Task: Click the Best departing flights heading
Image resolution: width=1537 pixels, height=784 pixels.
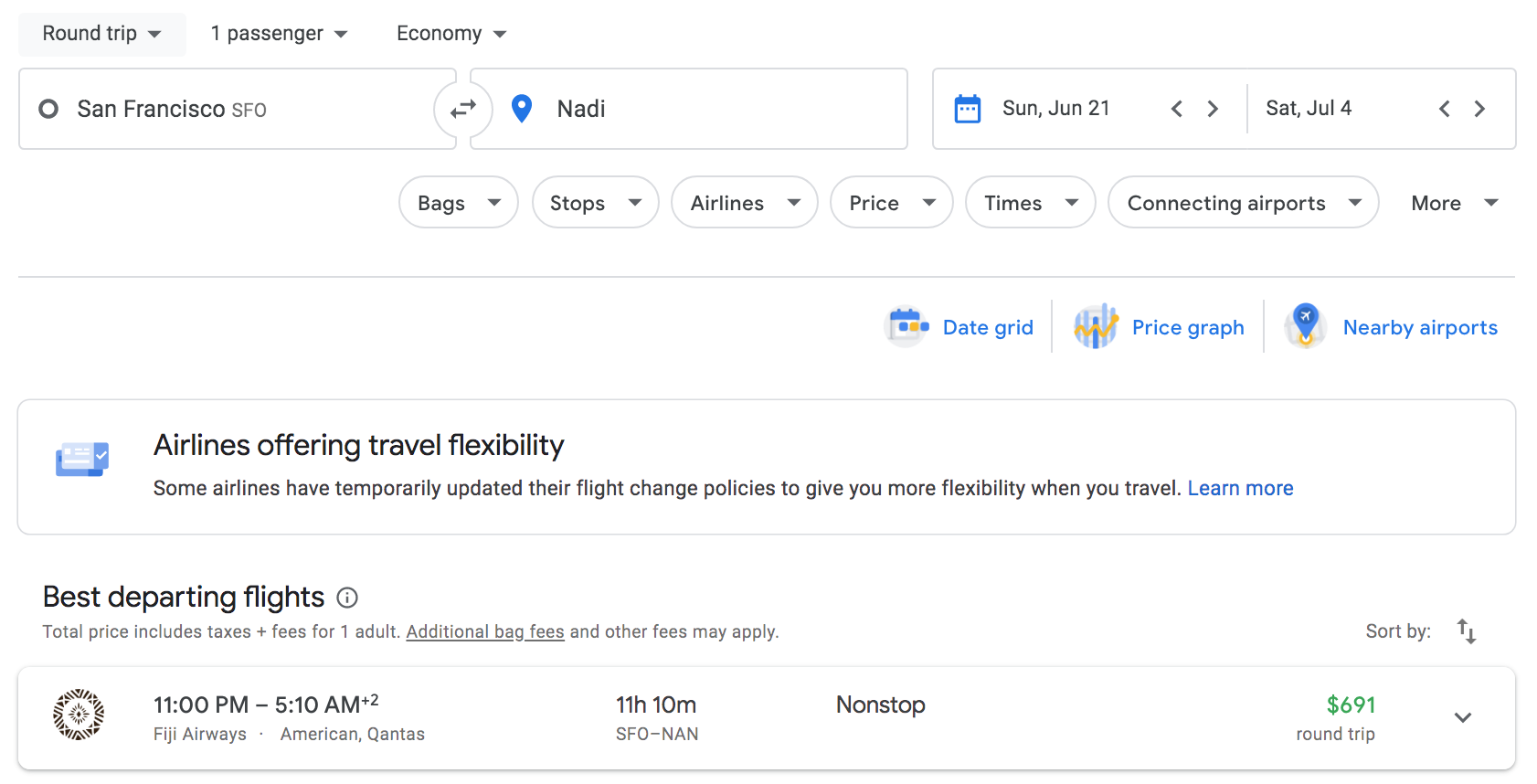Action: point(184,597)
